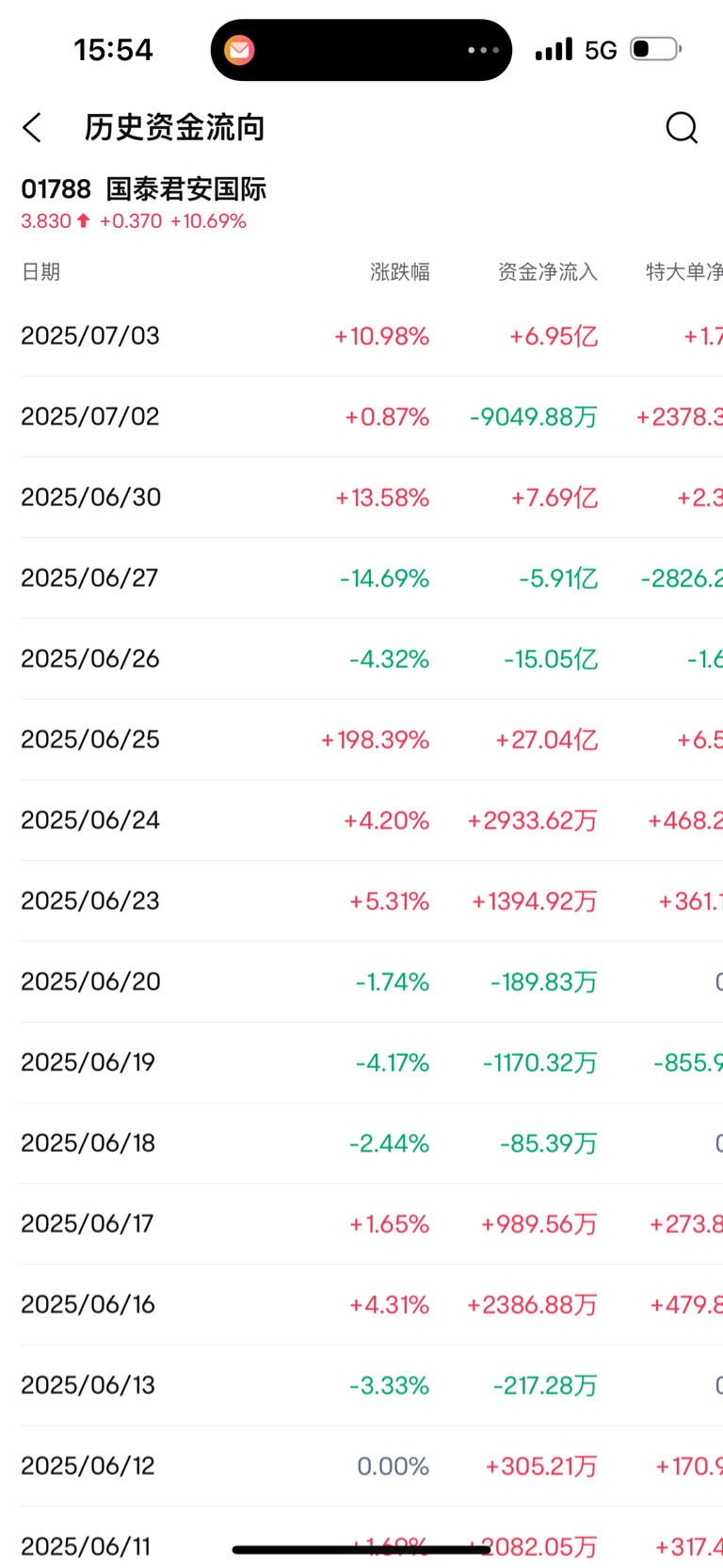Tap the back arrow icon
723x1568 pixels.
[x=32, y=127]
